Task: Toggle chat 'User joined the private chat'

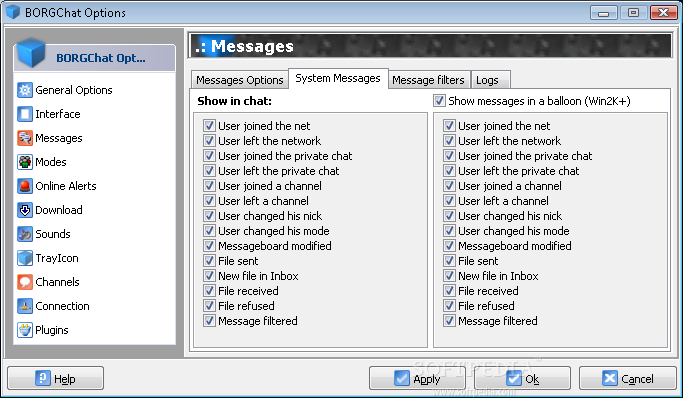Action: click(x=209, y=156)
